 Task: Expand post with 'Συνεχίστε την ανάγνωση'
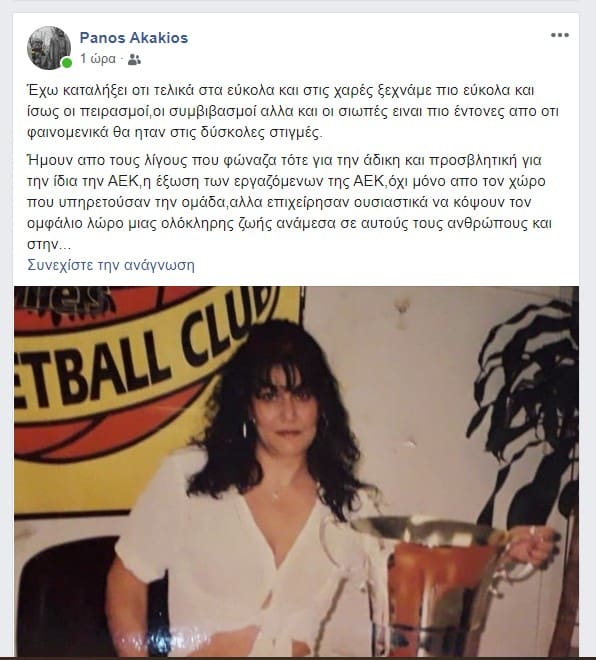pyautogui.click(x=111, y=265)
